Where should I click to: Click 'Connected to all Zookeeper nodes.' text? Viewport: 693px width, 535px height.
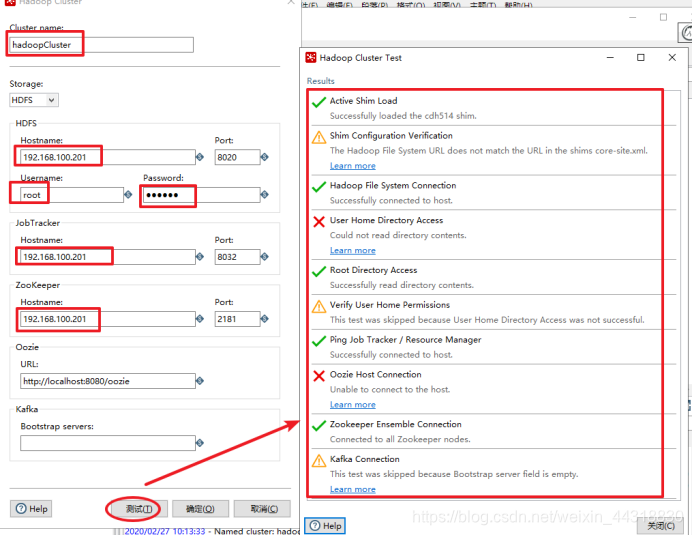pyautogui.click(x=400, y=439)
